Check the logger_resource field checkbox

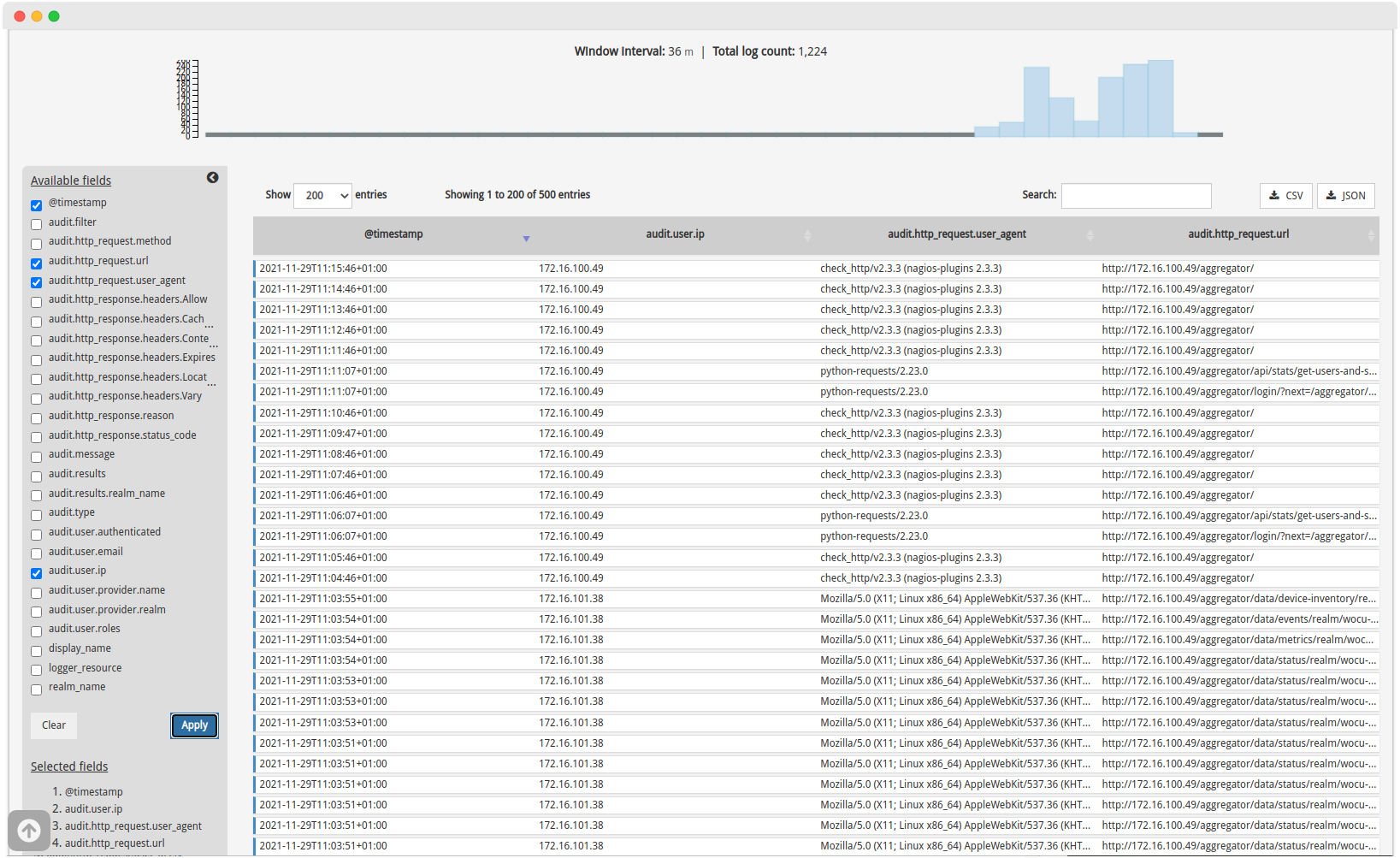coord(36,670)
